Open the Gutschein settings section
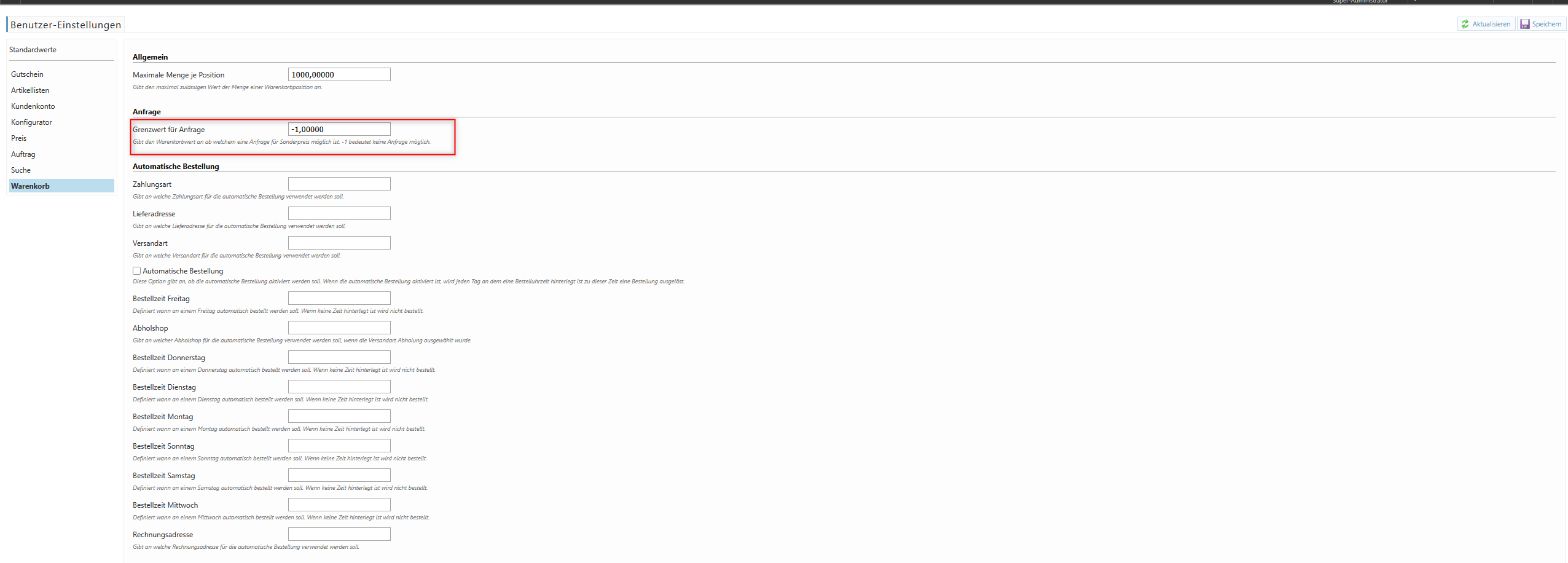 point(27,74)
